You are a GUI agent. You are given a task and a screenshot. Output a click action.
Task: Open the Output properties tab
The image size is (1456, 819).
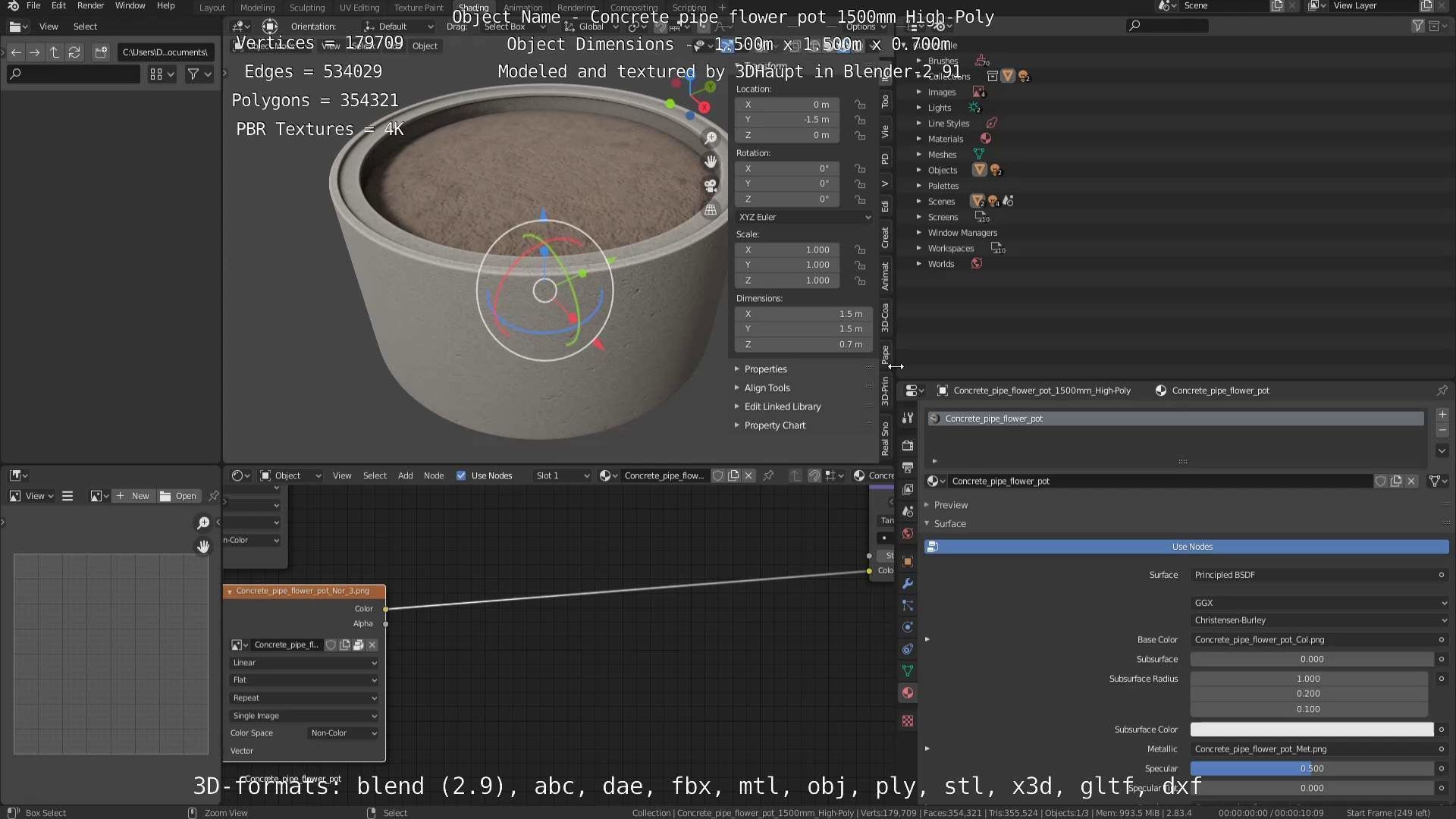(x=908, y=468)
